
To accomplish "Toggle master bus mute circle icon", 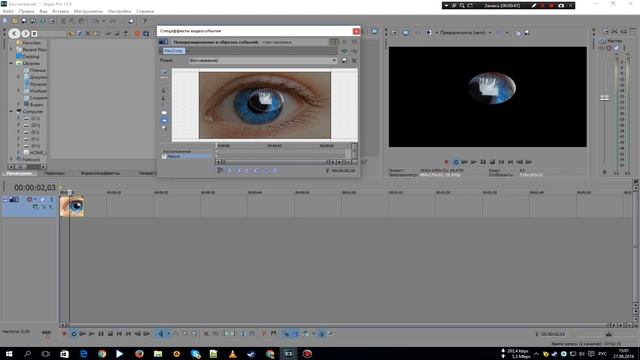I will pyautogui.click(x=609, y=48).
